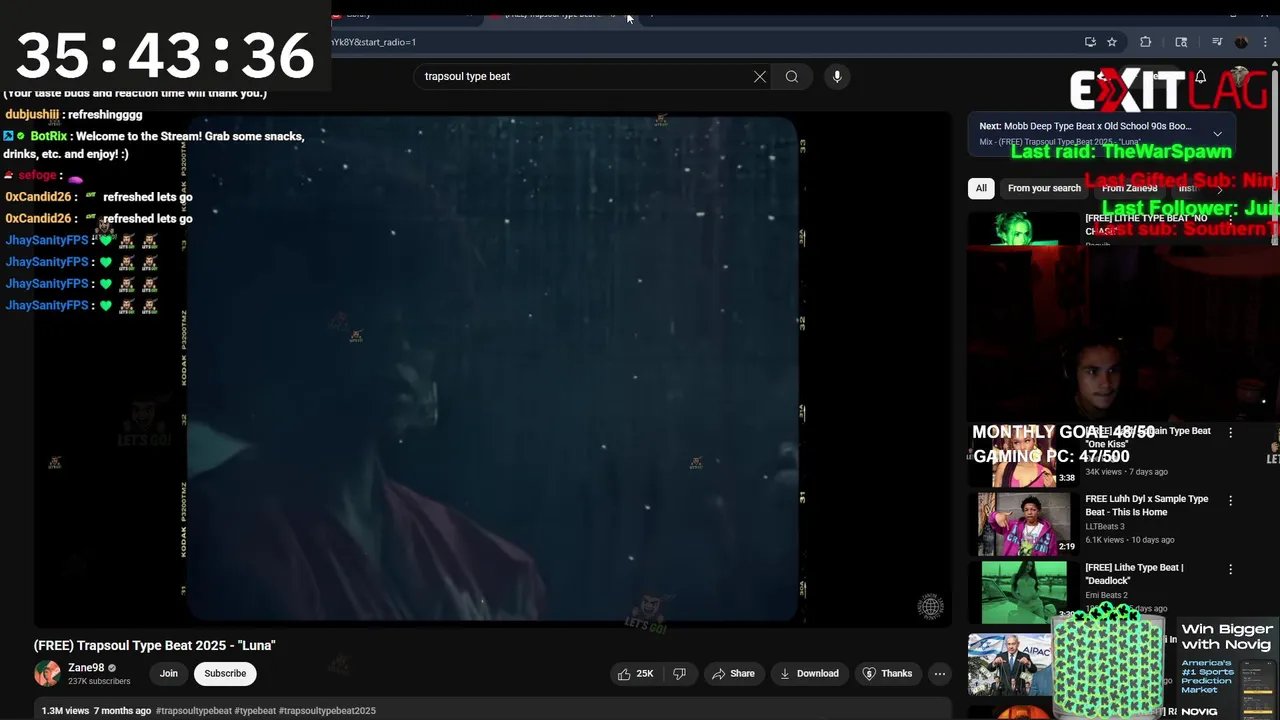Click the "237K subscribers" text
Viewport: 1280px width, 720px height.
(99, 682)
